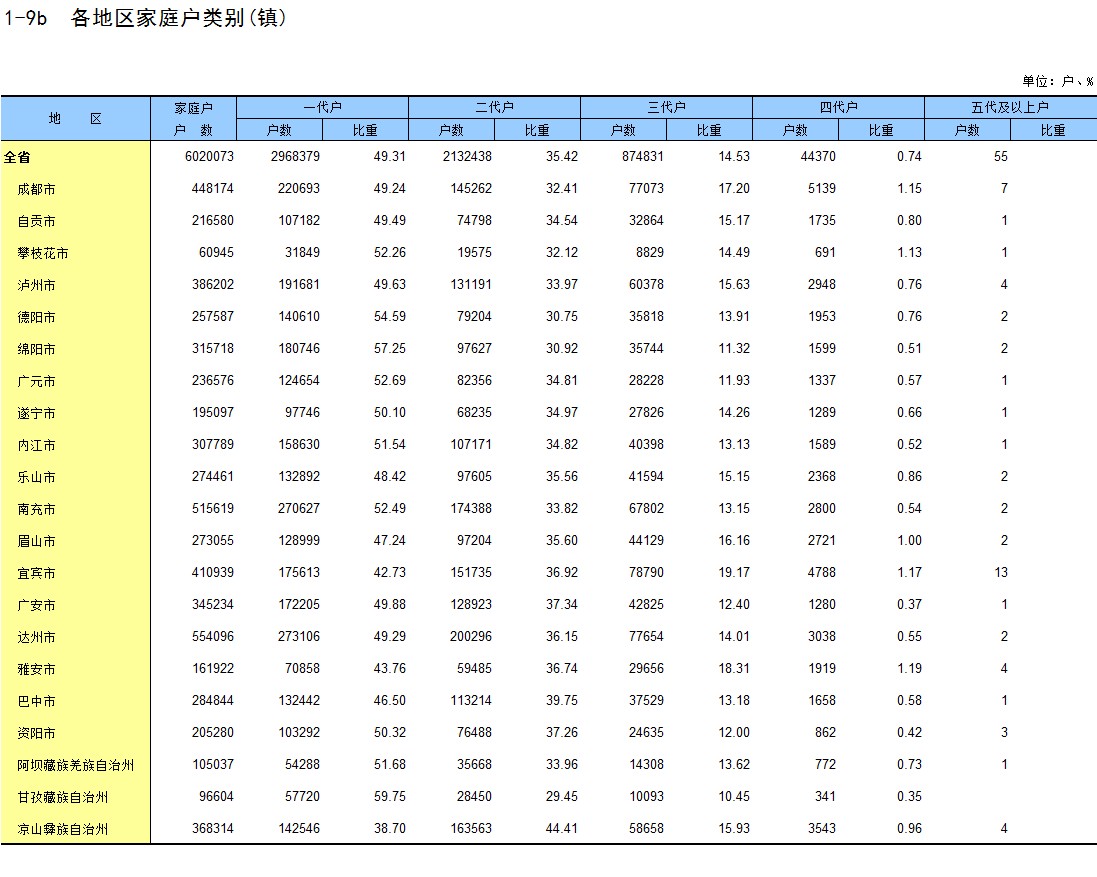This screenshot has width=1097, height=877.
Task: Click the '四代户' group header
Action: click(x=839, y=107)
